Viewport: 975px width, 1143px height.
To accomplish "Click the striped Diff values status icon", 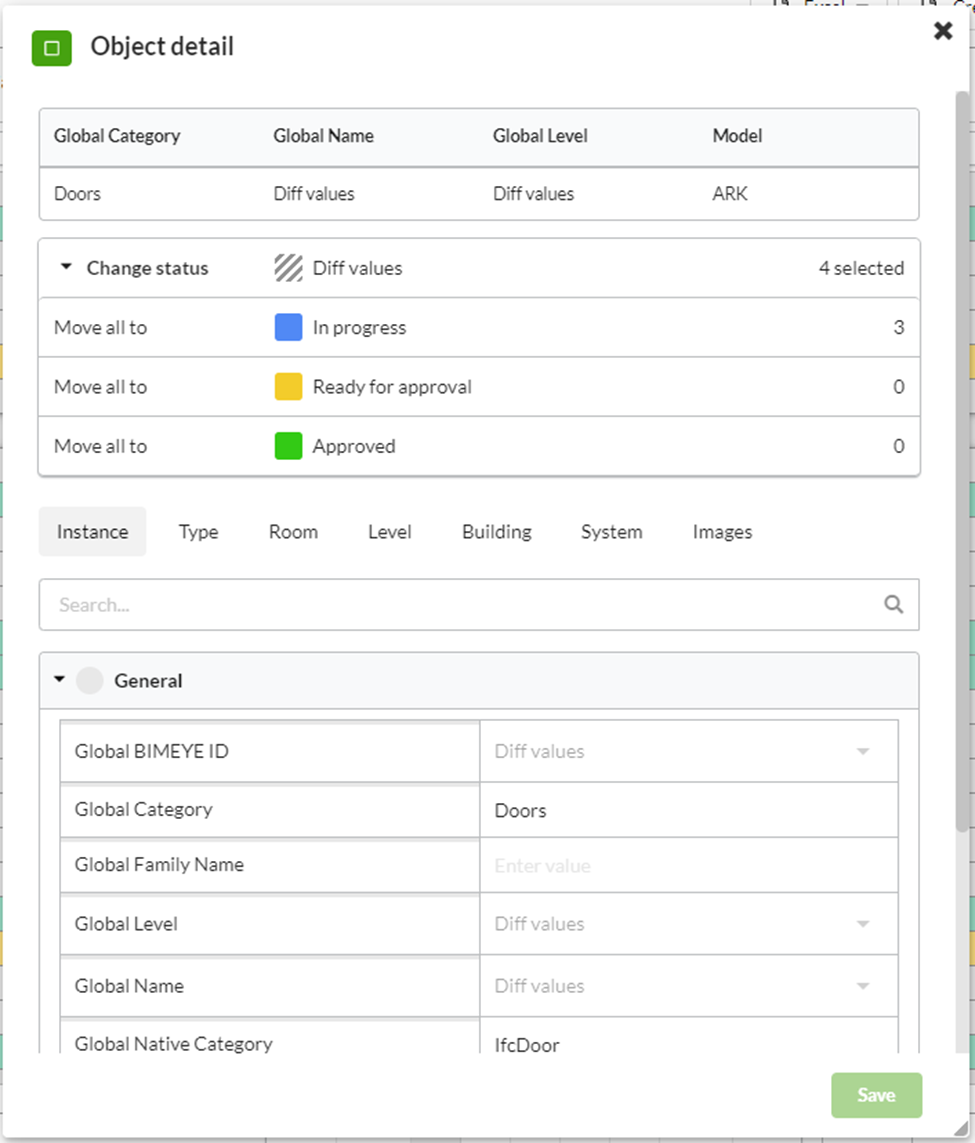I will tap(289, 268).
